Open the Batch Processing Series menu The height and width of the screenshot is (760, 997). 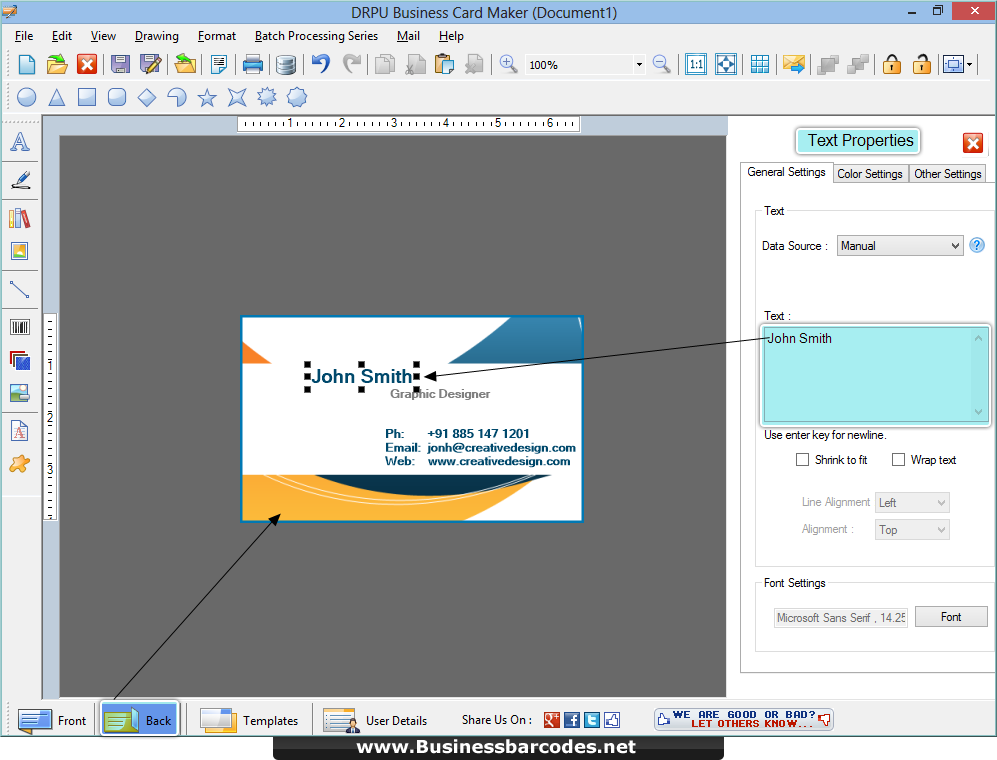[x=316, y=36]
